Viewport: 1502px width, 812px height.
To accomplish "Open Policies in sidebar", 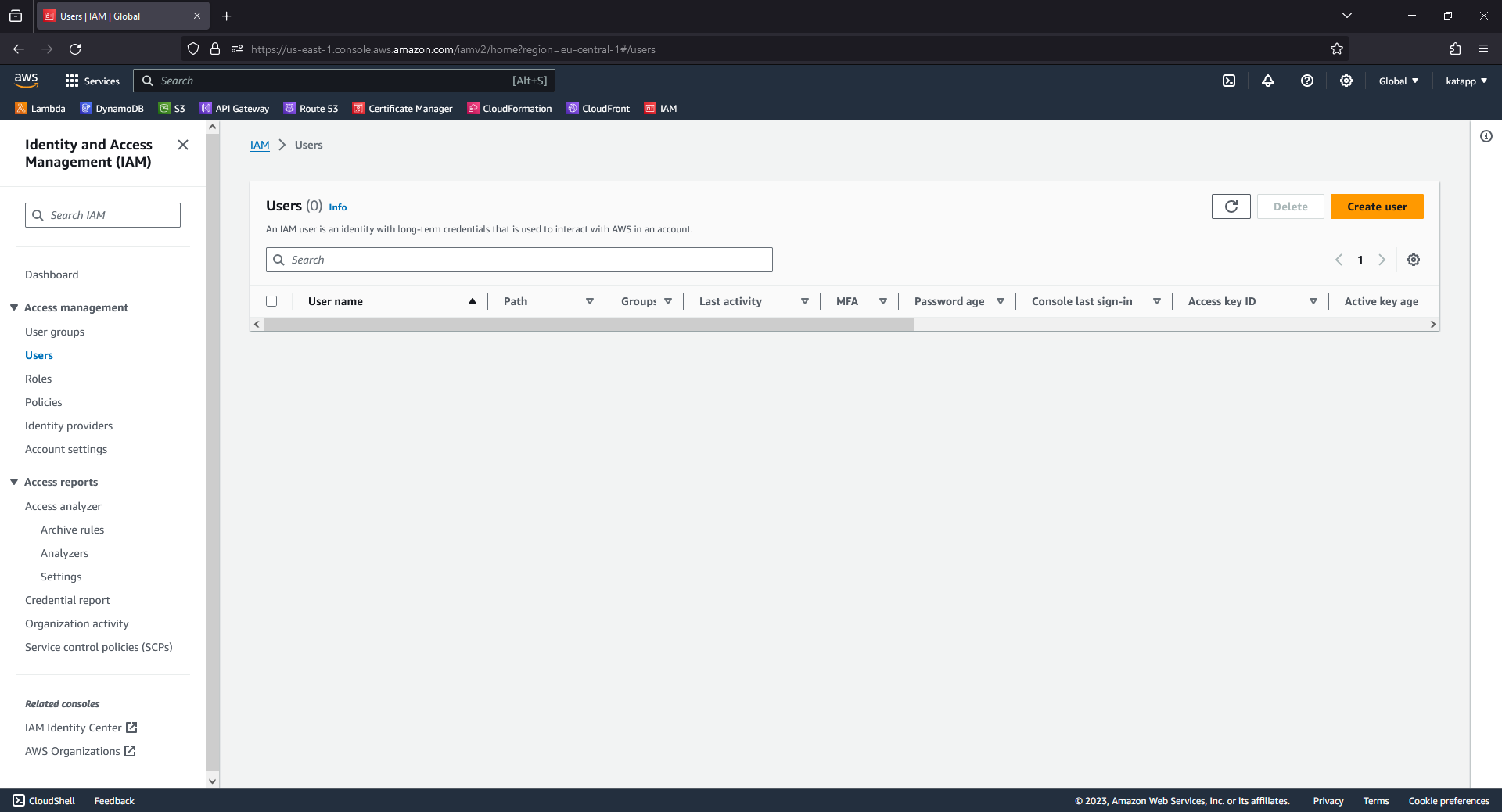I will (x=44, y=402).
